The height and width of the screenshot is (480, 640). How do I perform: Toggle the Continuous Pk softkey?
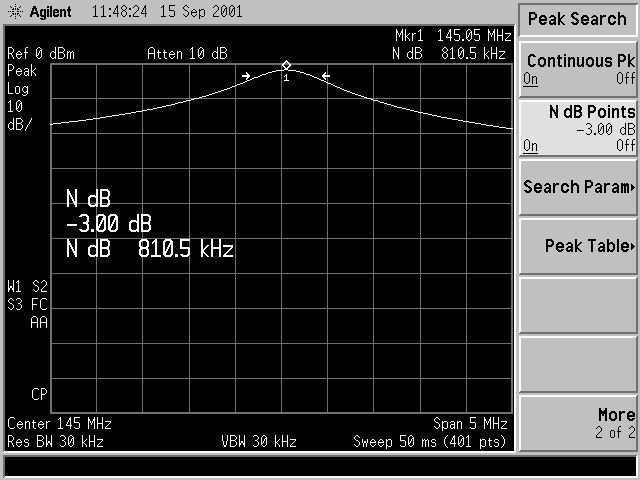[578, 69]
